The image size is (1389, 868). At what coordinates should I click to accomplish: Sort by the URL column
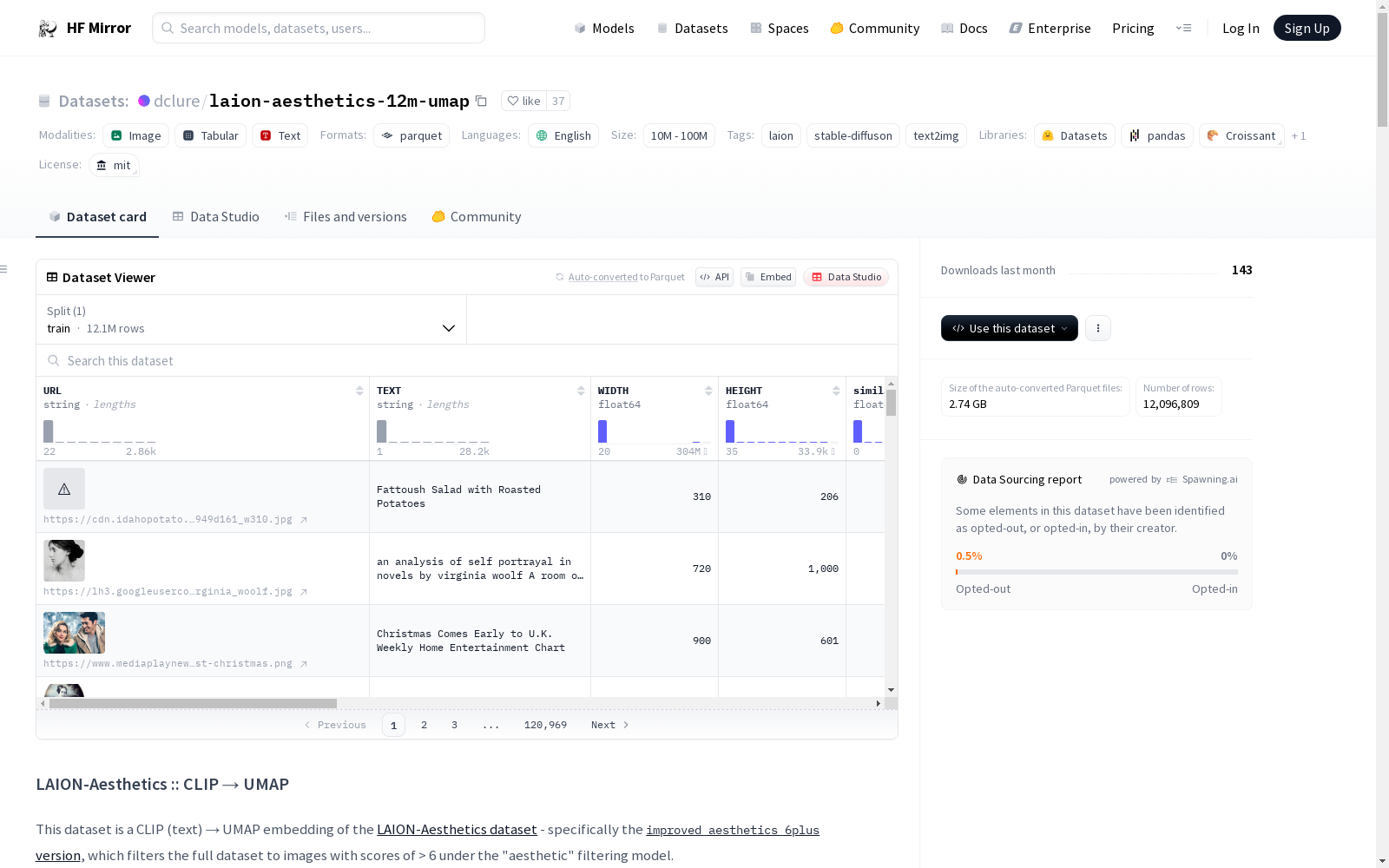coord(359,391)
